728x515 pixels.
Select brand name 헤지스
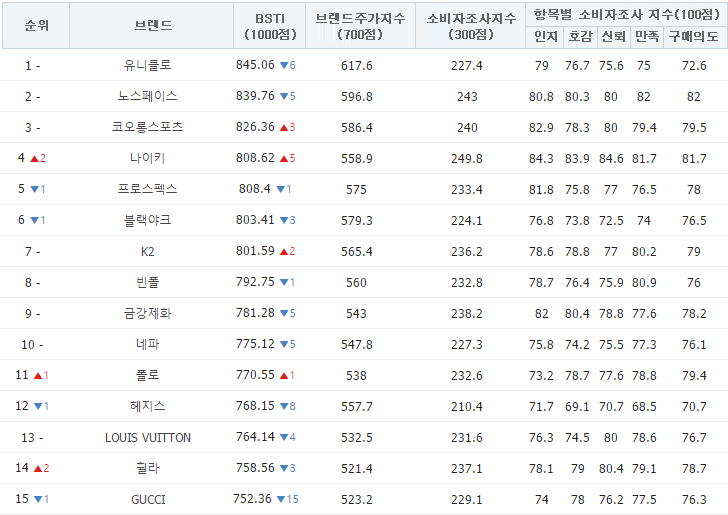(148, 406)
